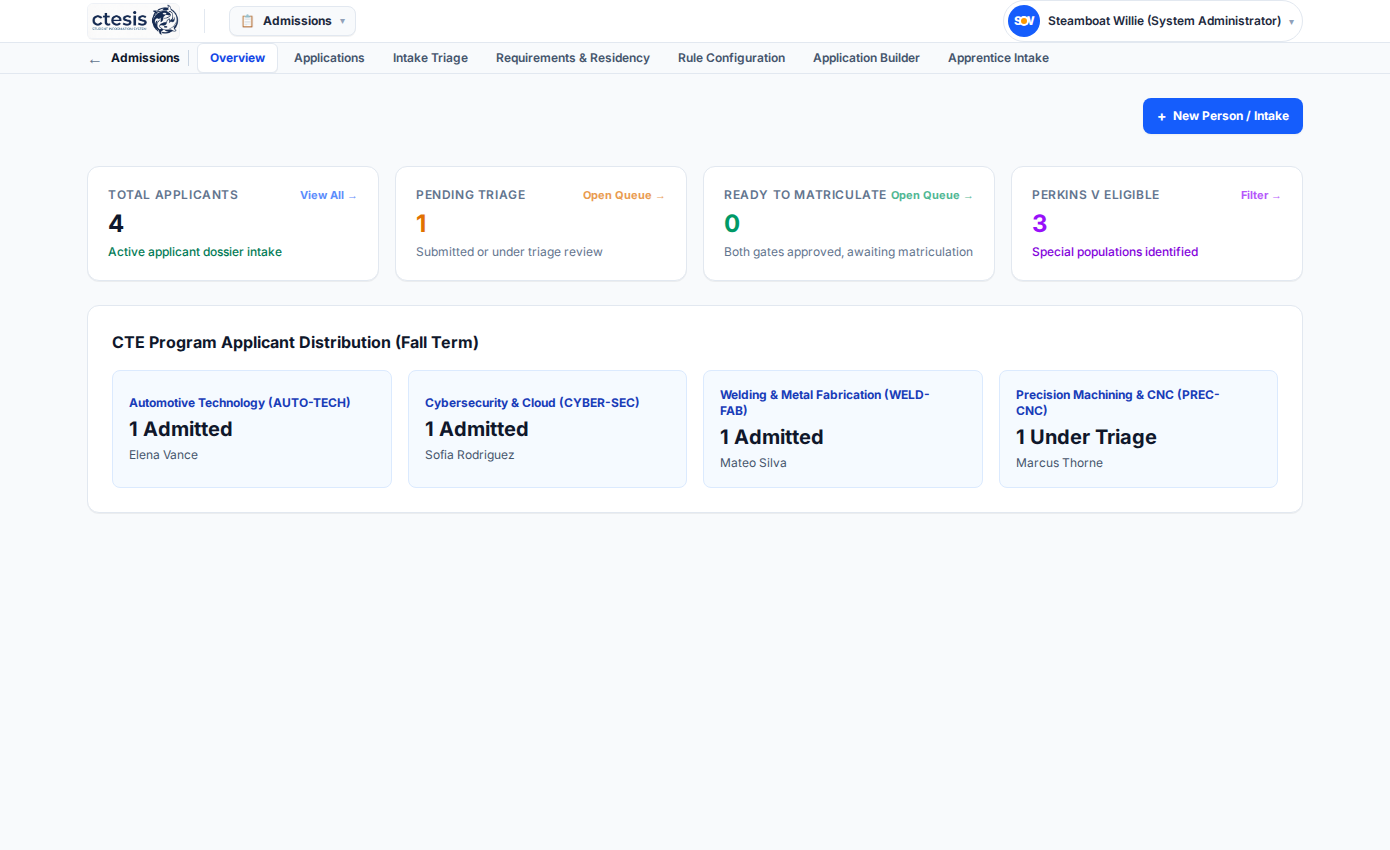Switch to the Overview tab

[237, 58]
